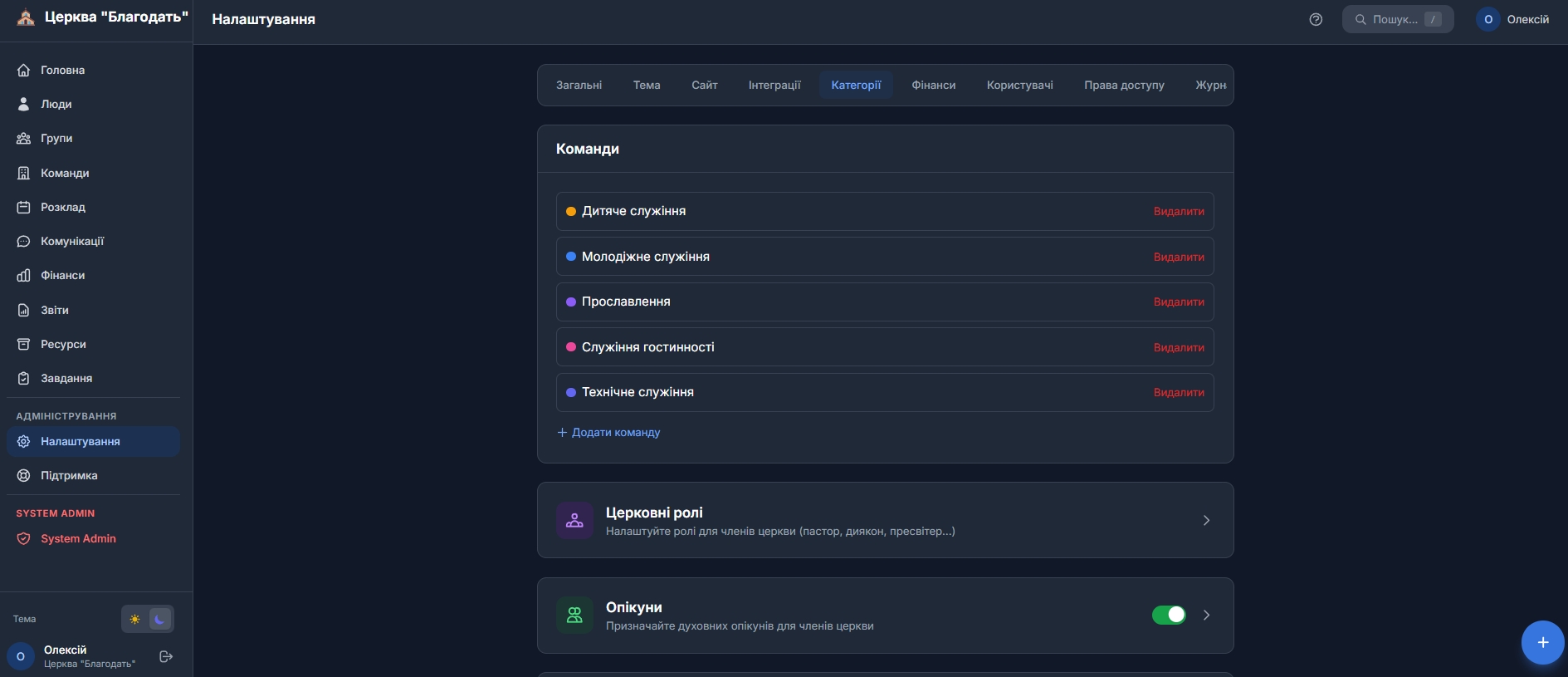The image size is (1568, 677).
Task: Focus the Пошук search field
Action: click(x=1396, y=19)
